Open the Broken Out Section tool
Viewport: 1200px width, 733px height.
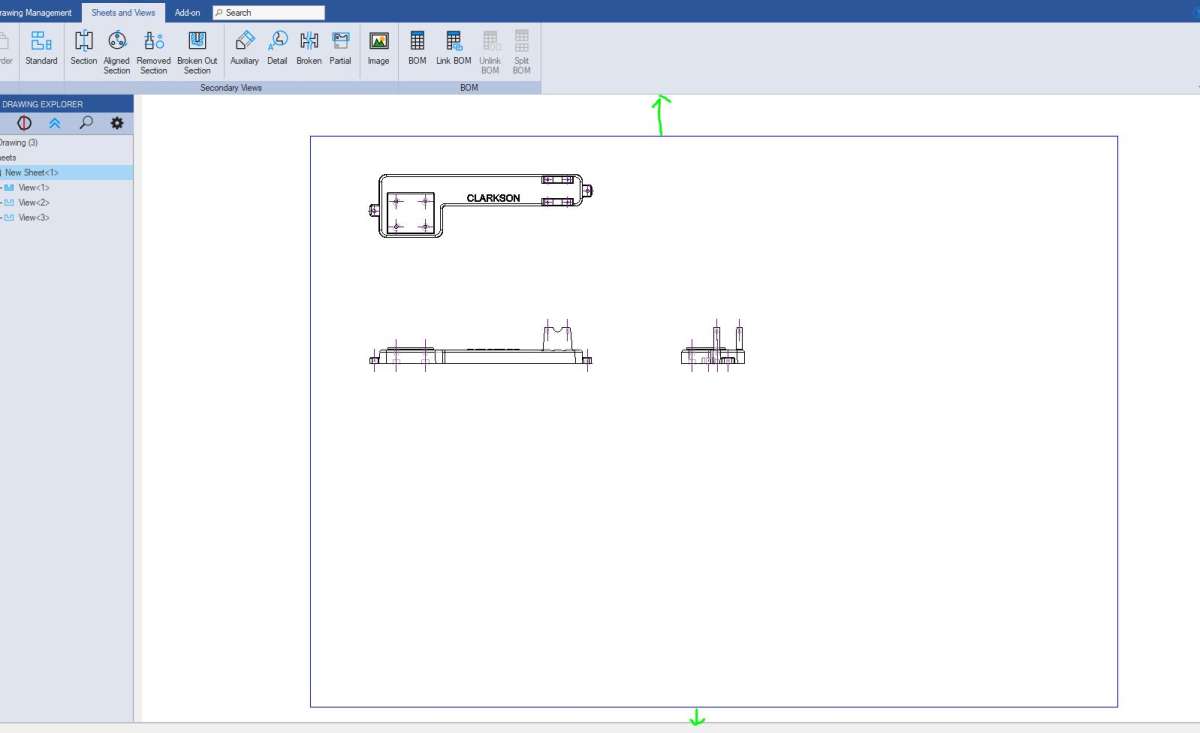tap(197, 52)
